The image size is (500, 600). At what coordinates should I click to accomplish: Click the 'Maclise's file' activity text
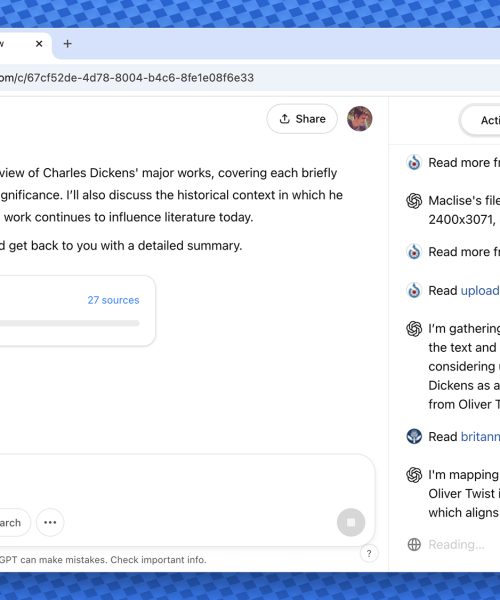(x=464, y=201)
